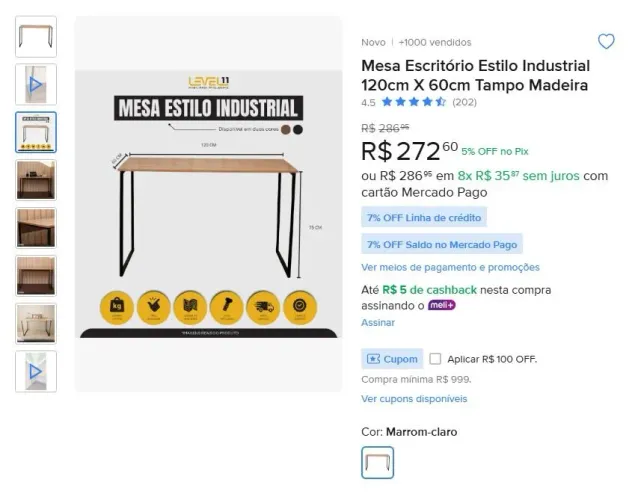The image size is (632, 500).
Task: Add product to favorites with heart icon
Action: click(x=606, y=41)
